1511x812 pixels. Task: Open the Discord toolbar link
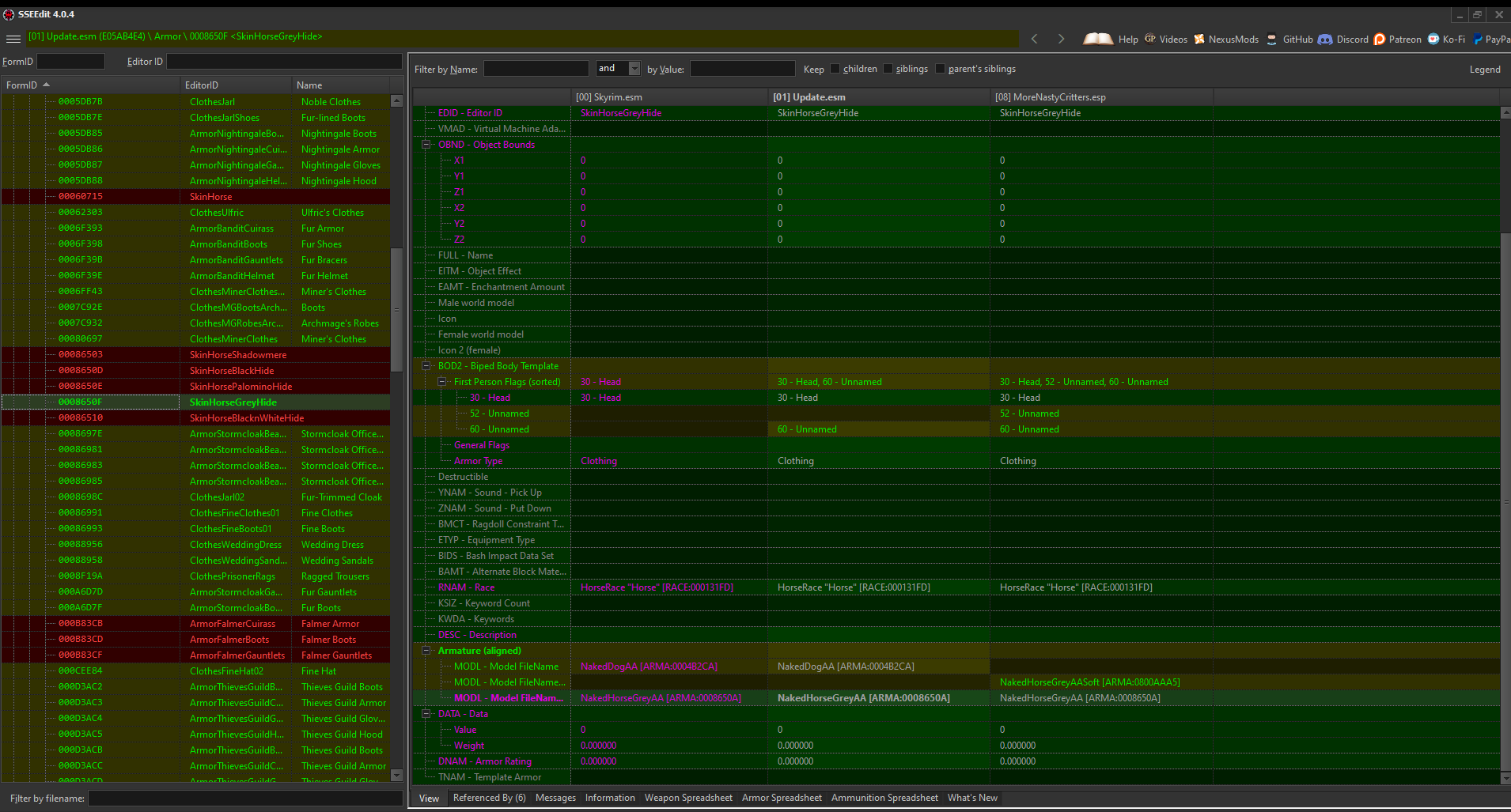click(1343, 39)
